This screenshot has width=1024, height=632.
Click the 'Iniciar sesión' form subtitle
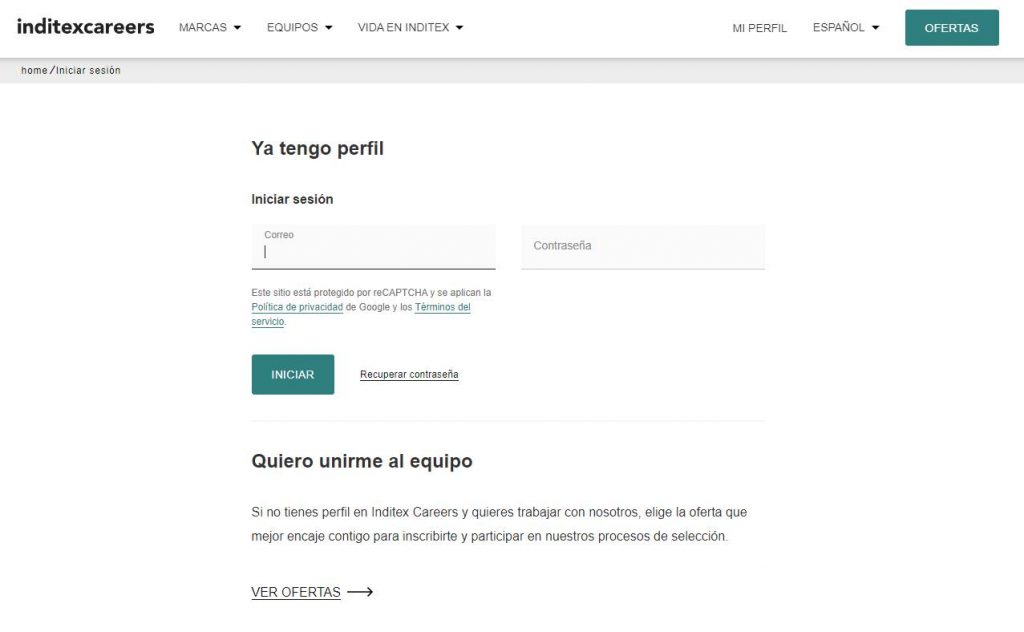pyautogui.click(x=292, y=199)
